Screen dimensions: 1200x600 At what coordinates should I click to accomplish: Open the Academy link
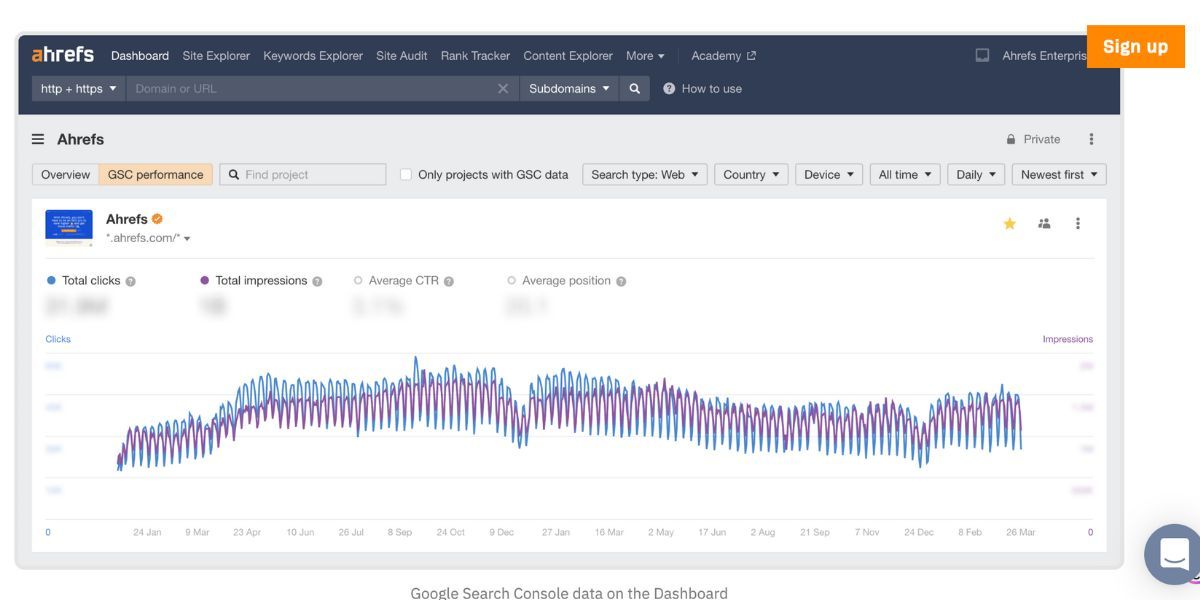[x=716, y=55]
